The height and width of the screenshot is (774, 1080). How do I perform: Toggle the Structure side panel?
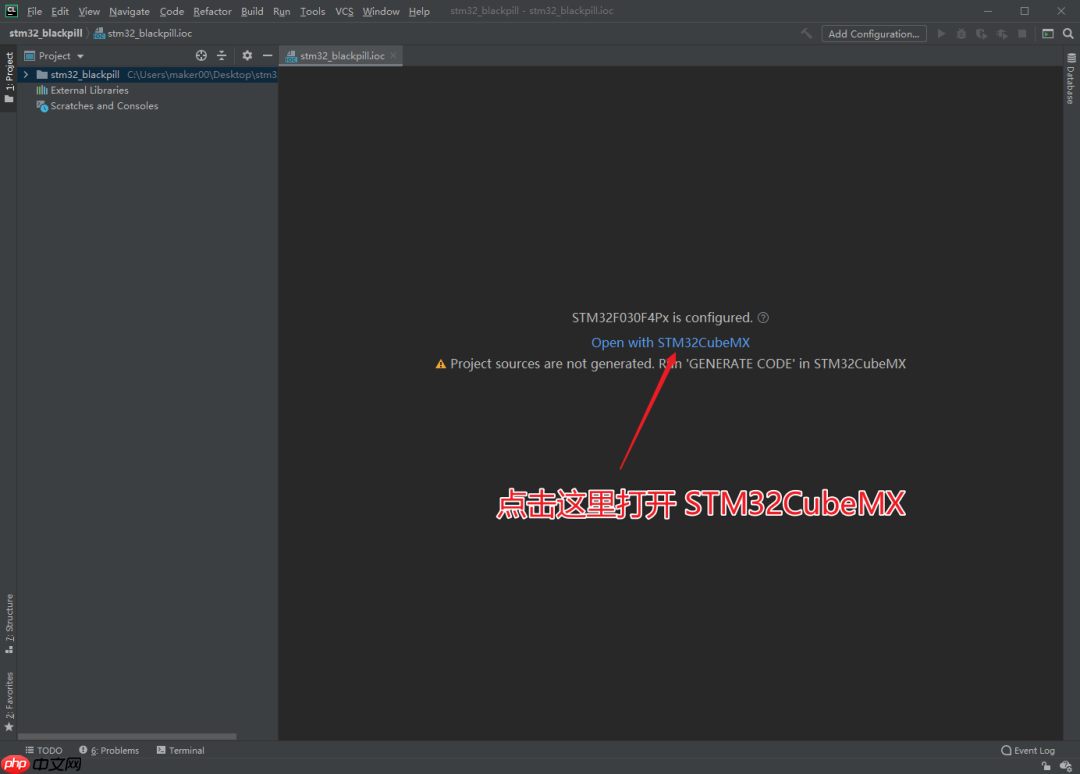tap(9, 622)
